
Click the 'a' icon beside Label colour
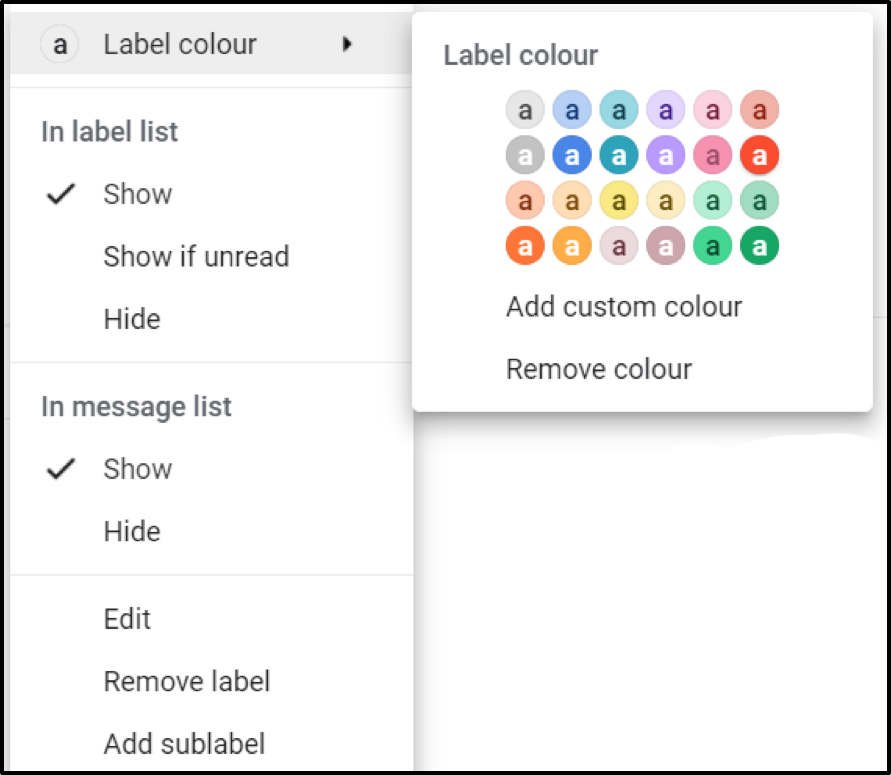point(60,44)
